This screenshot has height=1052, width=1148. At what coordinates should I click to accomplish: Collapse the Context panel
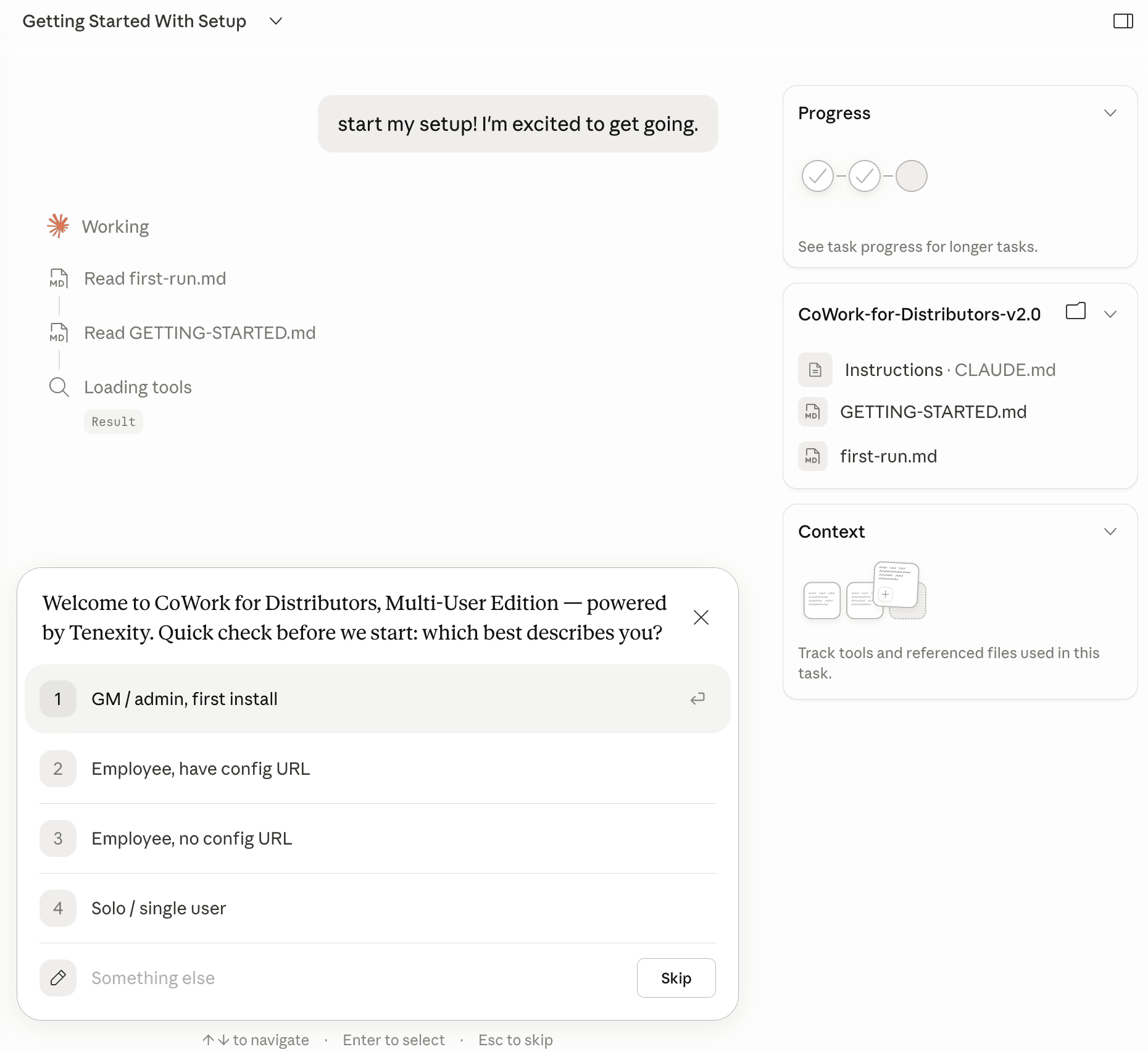click(1110, 532)
